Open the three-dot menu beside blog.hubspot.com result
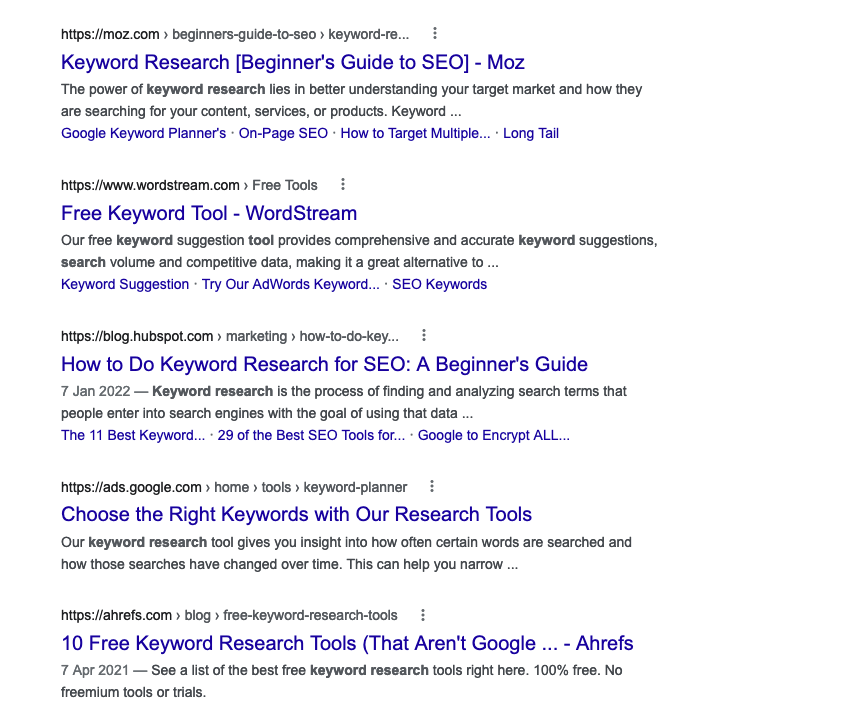The width and height of the screenshot is (849, 716). 423,335
